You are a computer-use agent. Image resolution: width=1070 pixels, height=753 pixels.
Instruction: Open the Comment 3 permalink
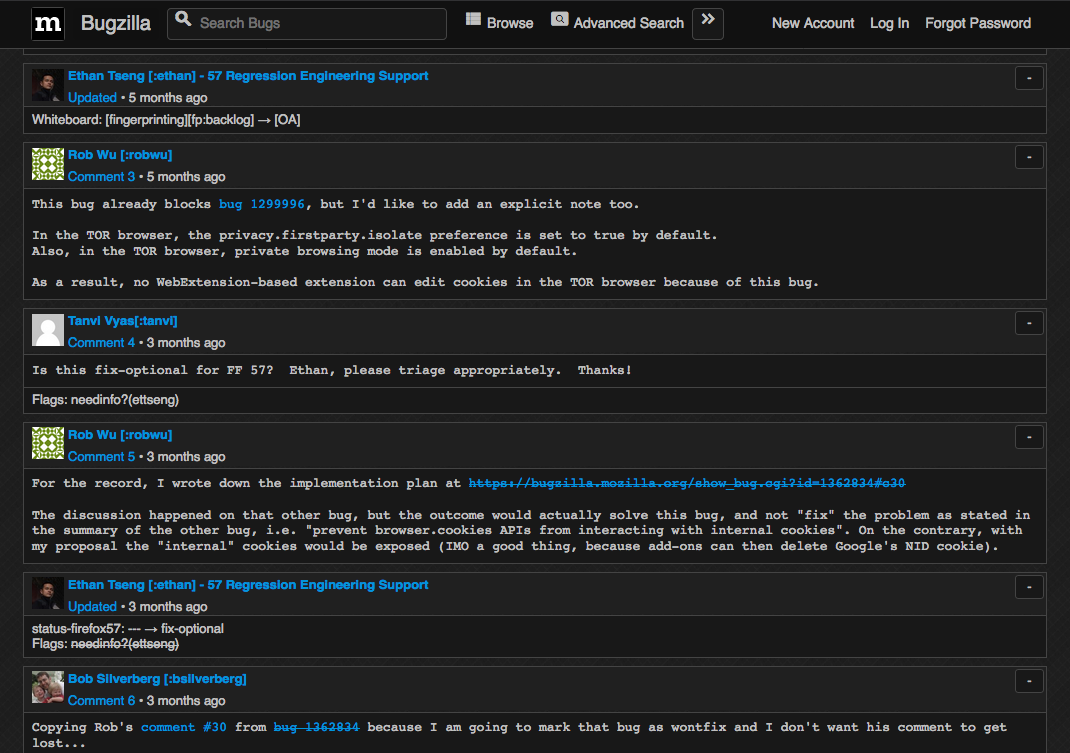(x=101, y=177)
